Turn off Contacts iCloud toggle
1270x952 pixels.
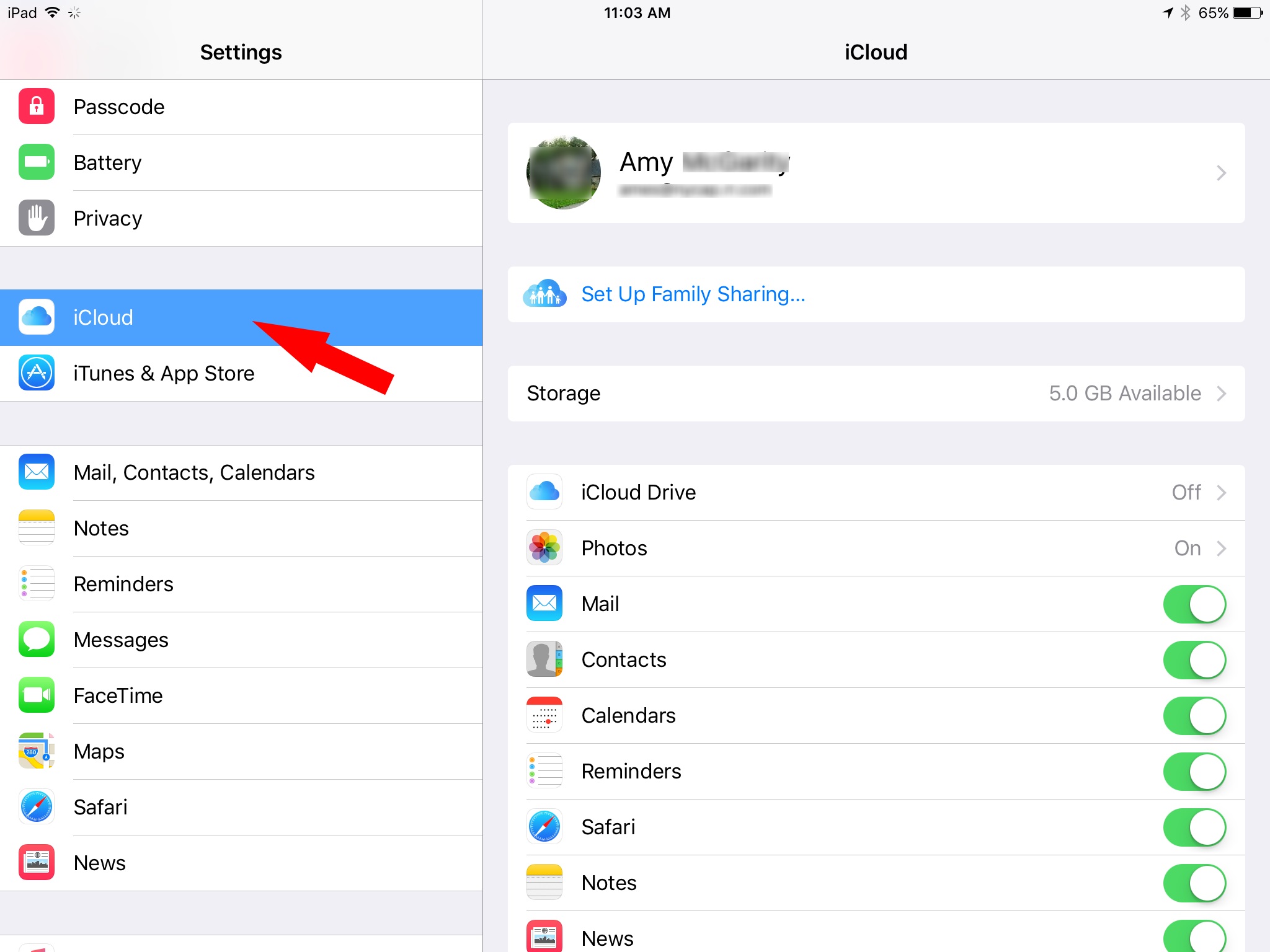click(x=1194, y=659)
